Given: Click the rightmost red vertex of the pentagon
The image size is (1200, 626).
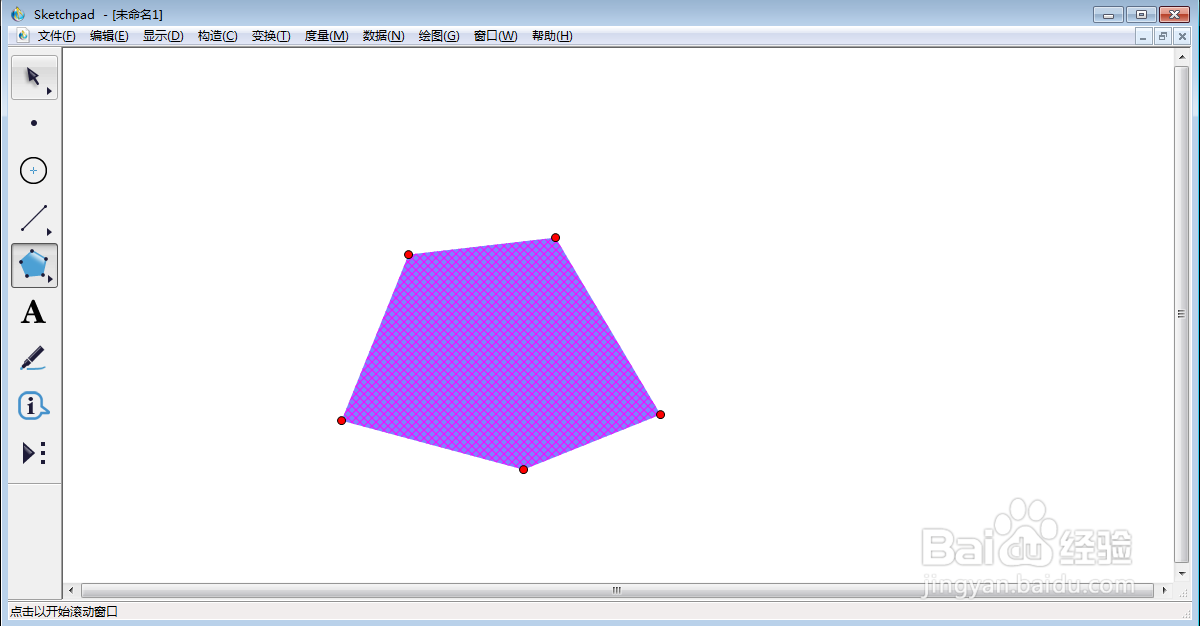Looking at the screenshot, I should (x=660, y=414).
